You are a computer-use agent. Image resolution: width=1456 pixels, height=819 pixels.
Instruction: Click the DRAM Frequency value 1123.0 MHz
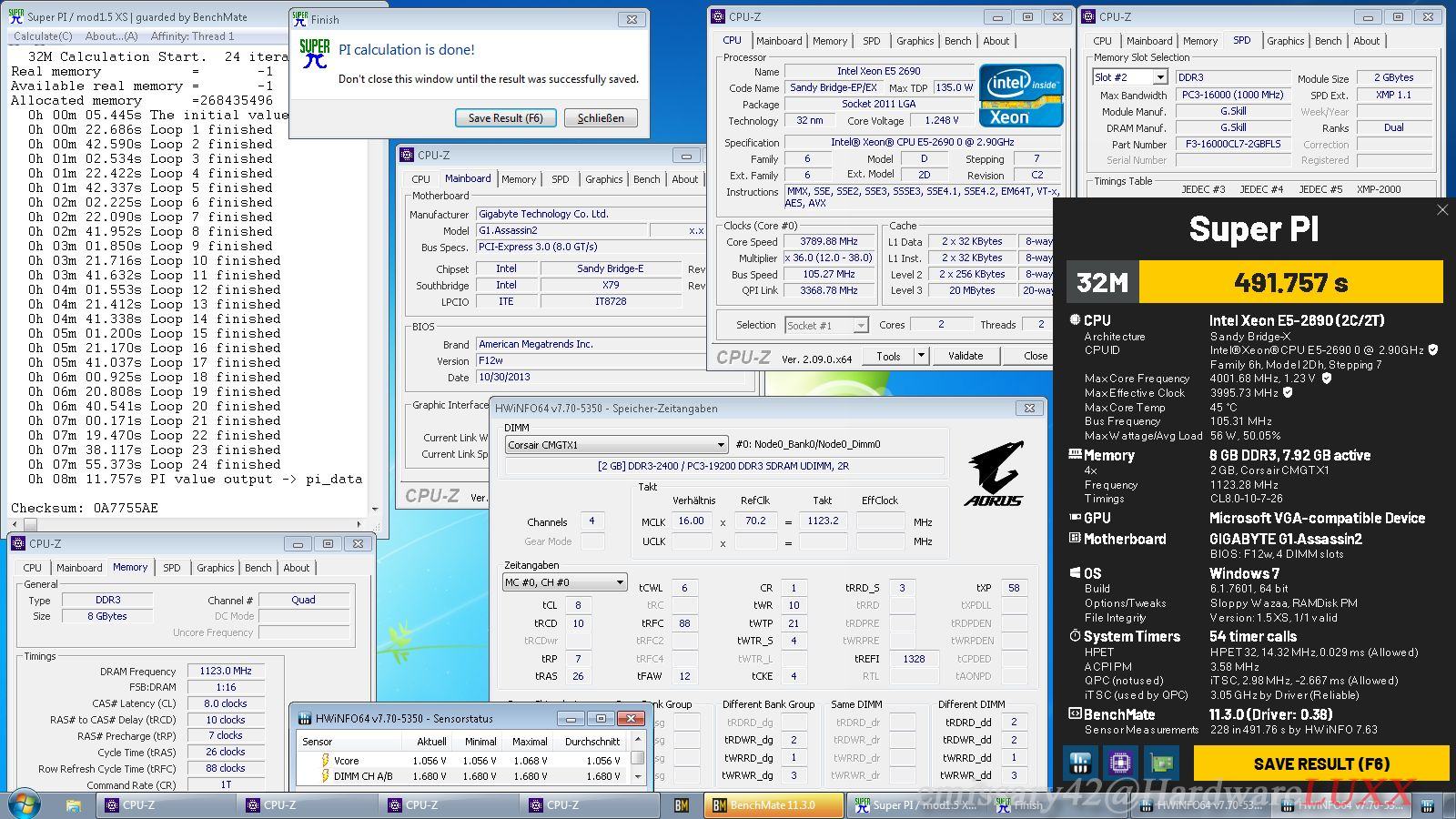point(226,671)
